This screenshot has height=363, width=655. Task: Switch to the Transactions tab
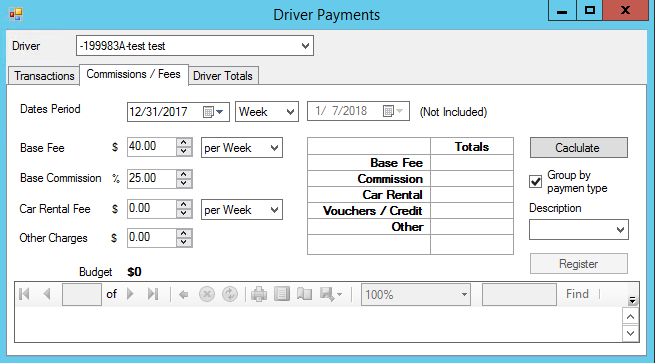click(44, 76)
